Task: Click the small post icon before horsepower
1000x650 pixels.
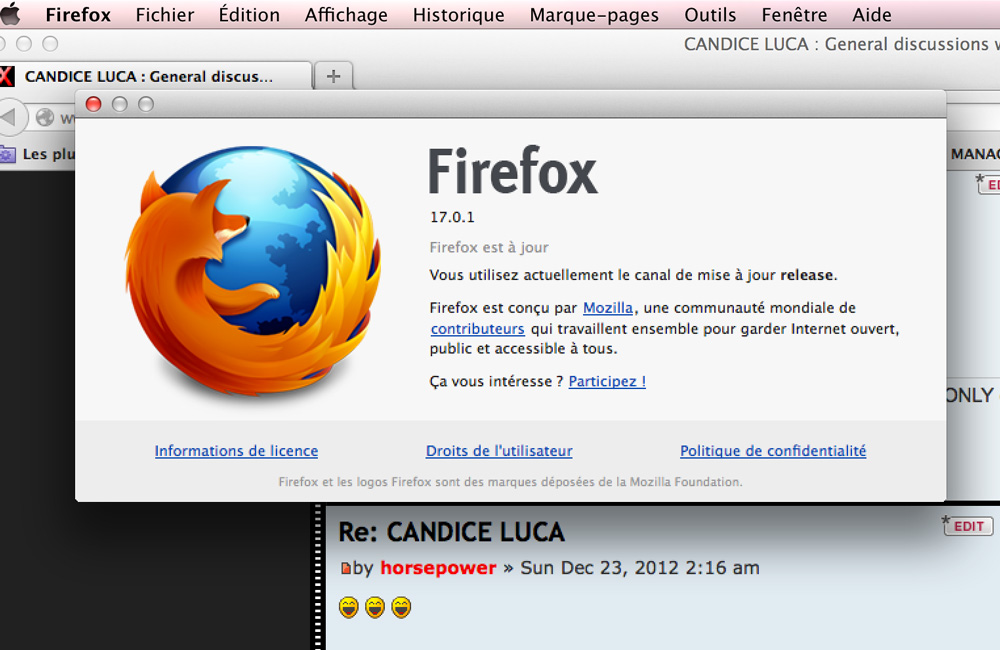Action: (x=345, y=569)
